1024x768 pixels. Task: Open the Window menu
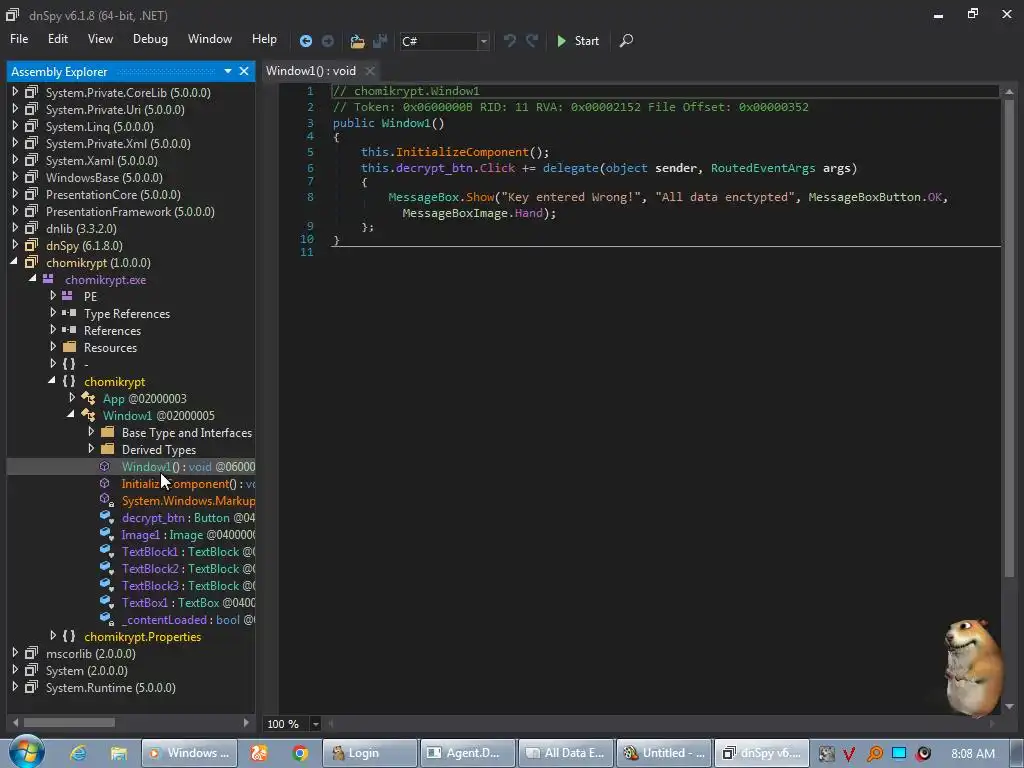pos(210,39)
